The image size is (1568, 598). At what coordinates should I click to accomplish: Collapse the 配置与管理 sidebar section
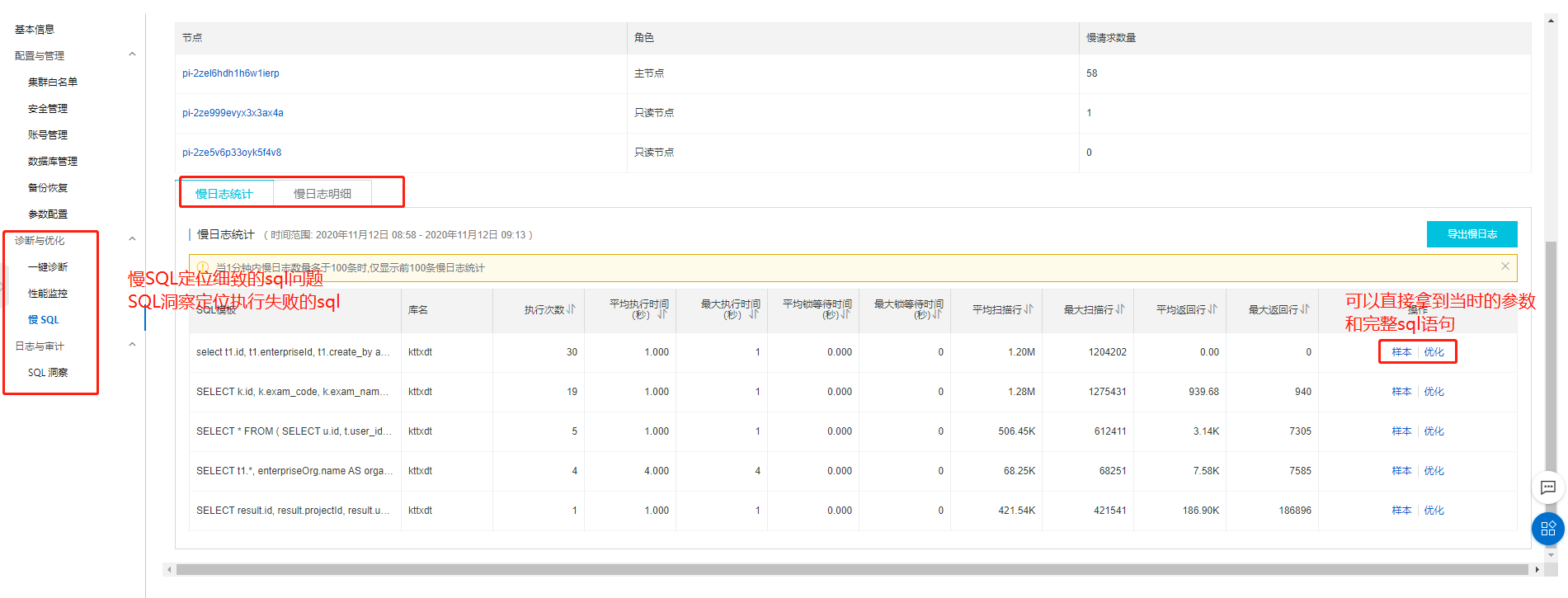click(x=132, y=55)
